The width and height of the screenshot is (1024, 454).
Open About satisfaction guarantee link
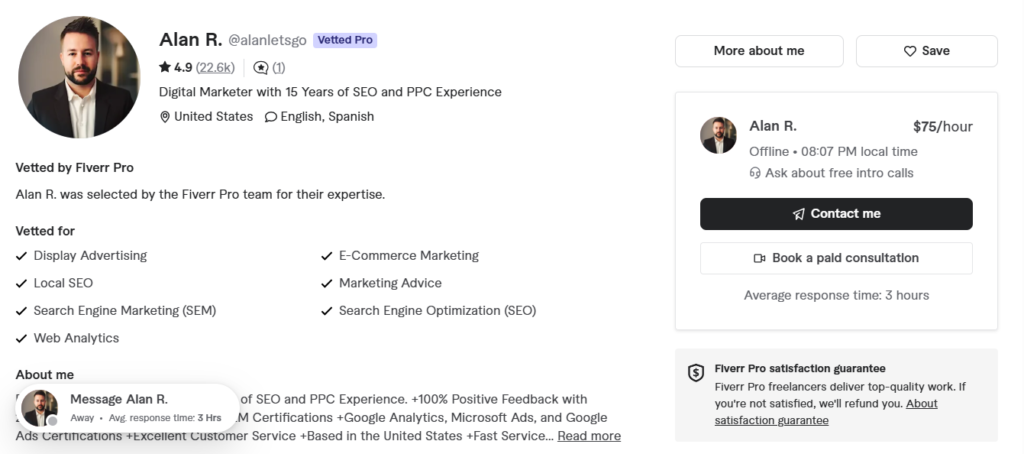point(826,412)
